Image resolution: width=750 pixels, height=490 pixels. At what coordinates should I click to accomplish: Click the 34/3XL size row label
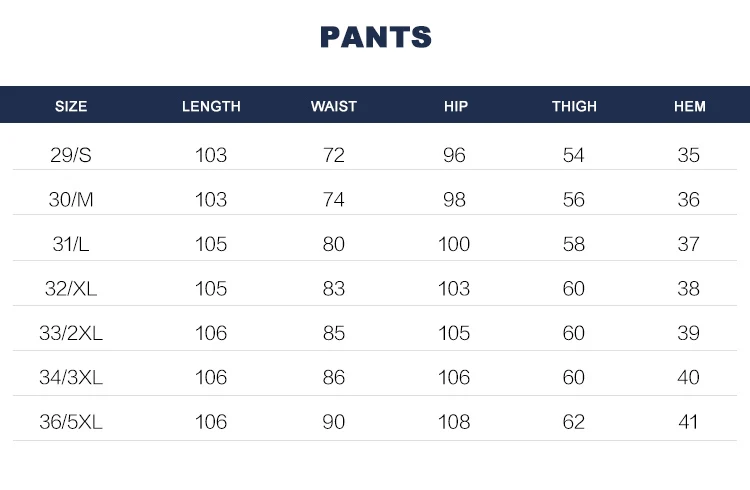point(71,378)
